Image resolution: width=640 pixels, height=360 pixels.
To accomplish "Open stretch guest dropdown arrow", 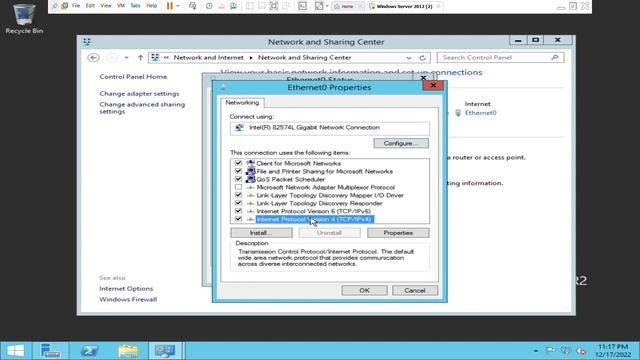I will click(327, 6).
